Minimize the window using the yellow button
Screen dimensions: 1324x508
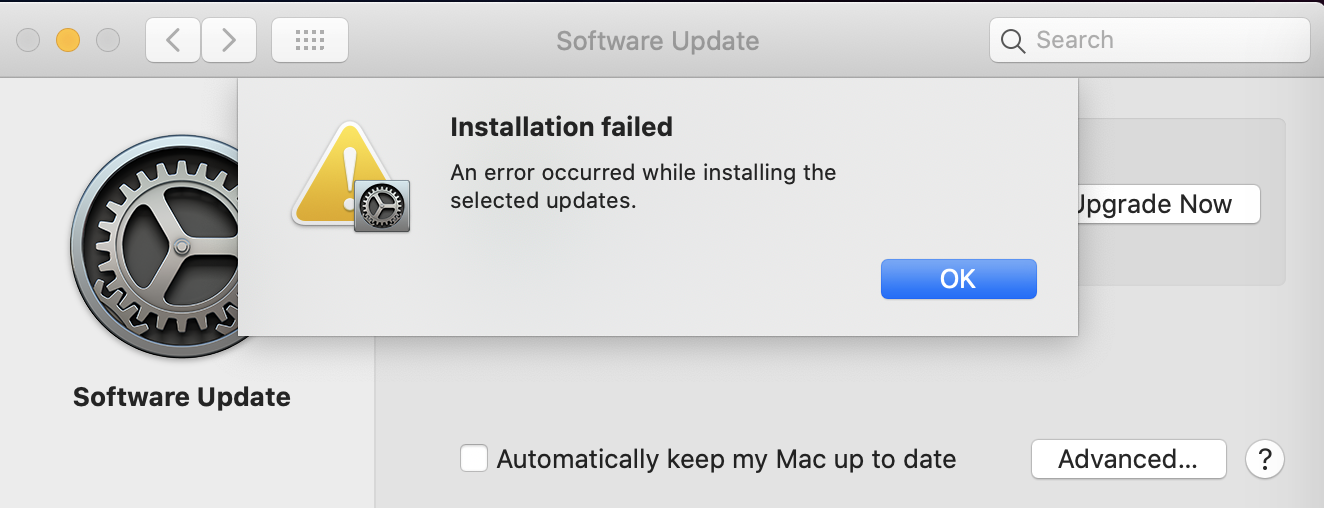tap(68, 40)
